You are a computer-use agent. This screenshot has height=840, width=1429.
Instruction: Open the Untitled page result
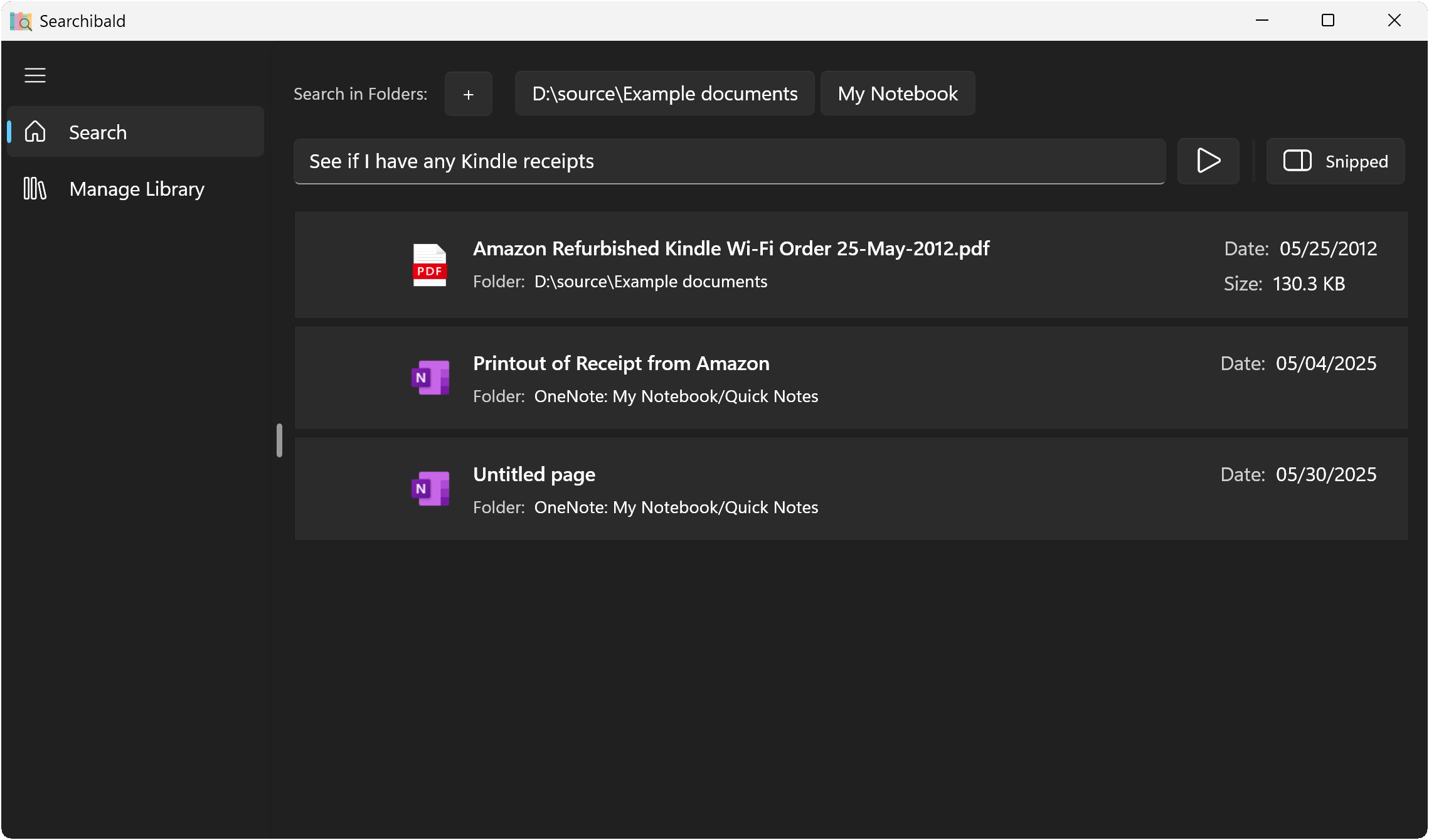(x=534, y=474)
